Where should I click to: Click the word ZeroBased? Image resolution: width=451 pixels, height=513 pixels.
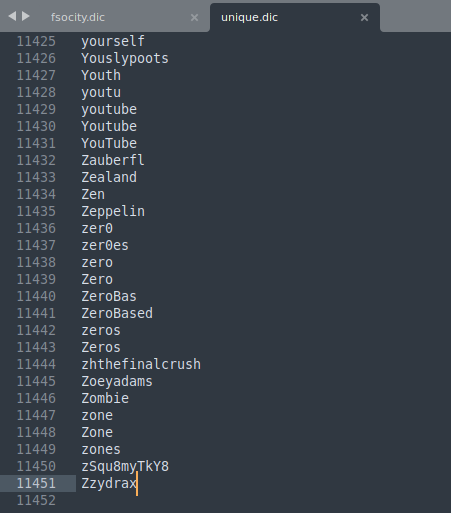[117, 313]
